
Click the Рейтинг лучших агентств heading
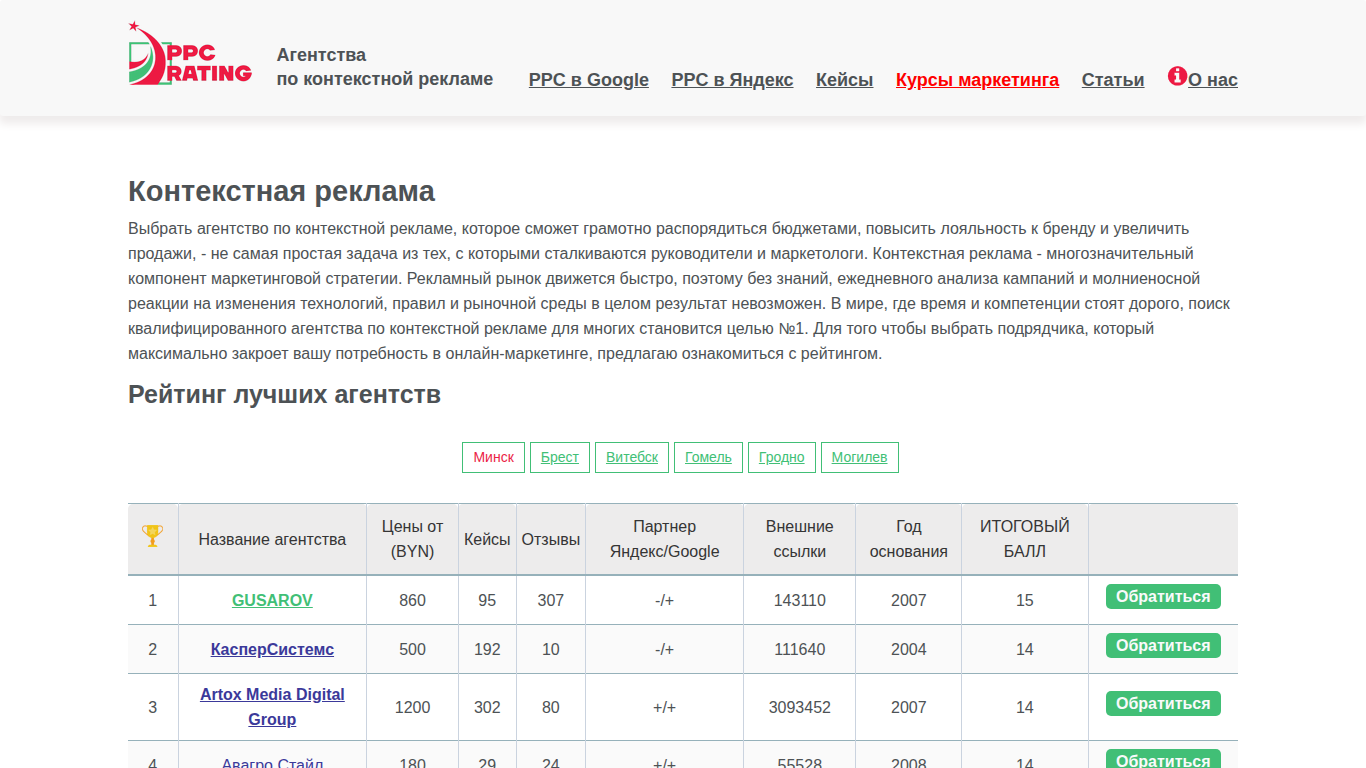point(285,394)
